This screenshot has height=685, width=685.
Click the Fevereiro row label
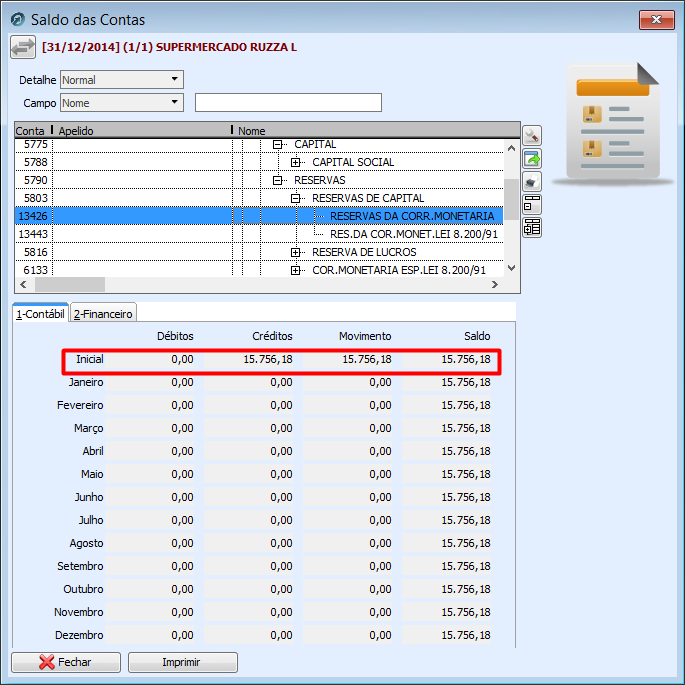point(80,405)
